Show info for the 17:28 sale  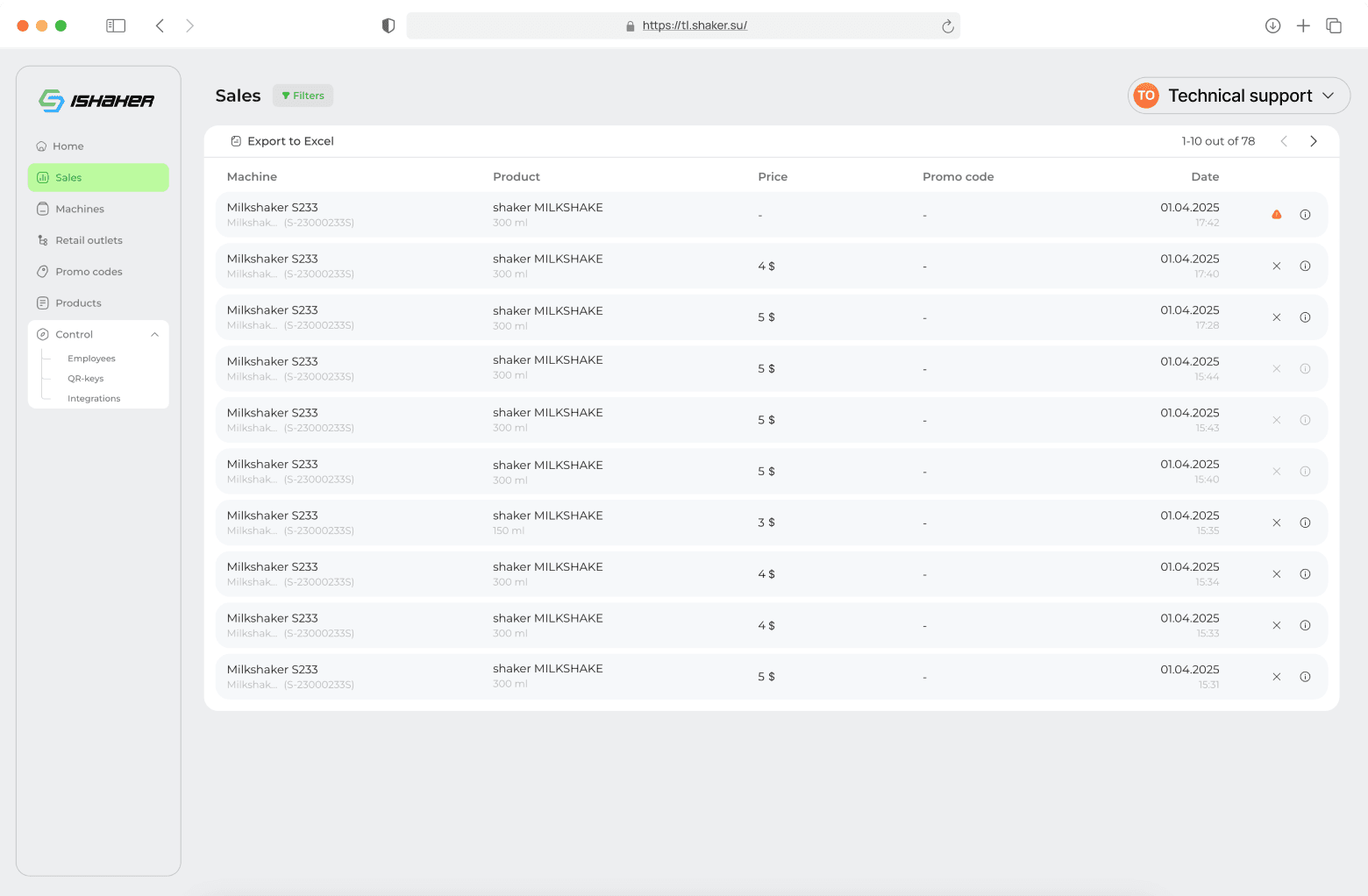[x=1305, y=317]
